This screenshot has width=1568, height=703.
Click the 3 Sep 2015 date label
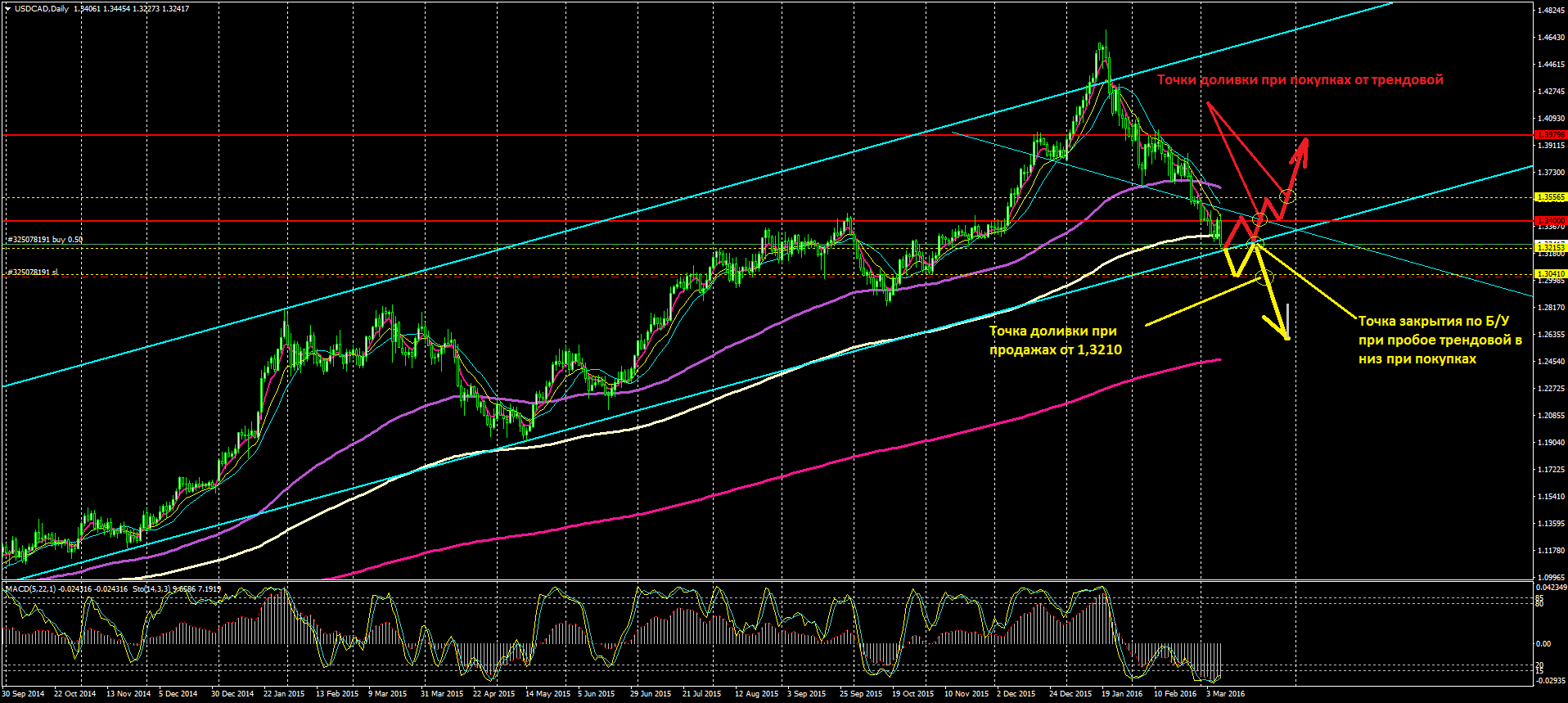coord(807,694)
